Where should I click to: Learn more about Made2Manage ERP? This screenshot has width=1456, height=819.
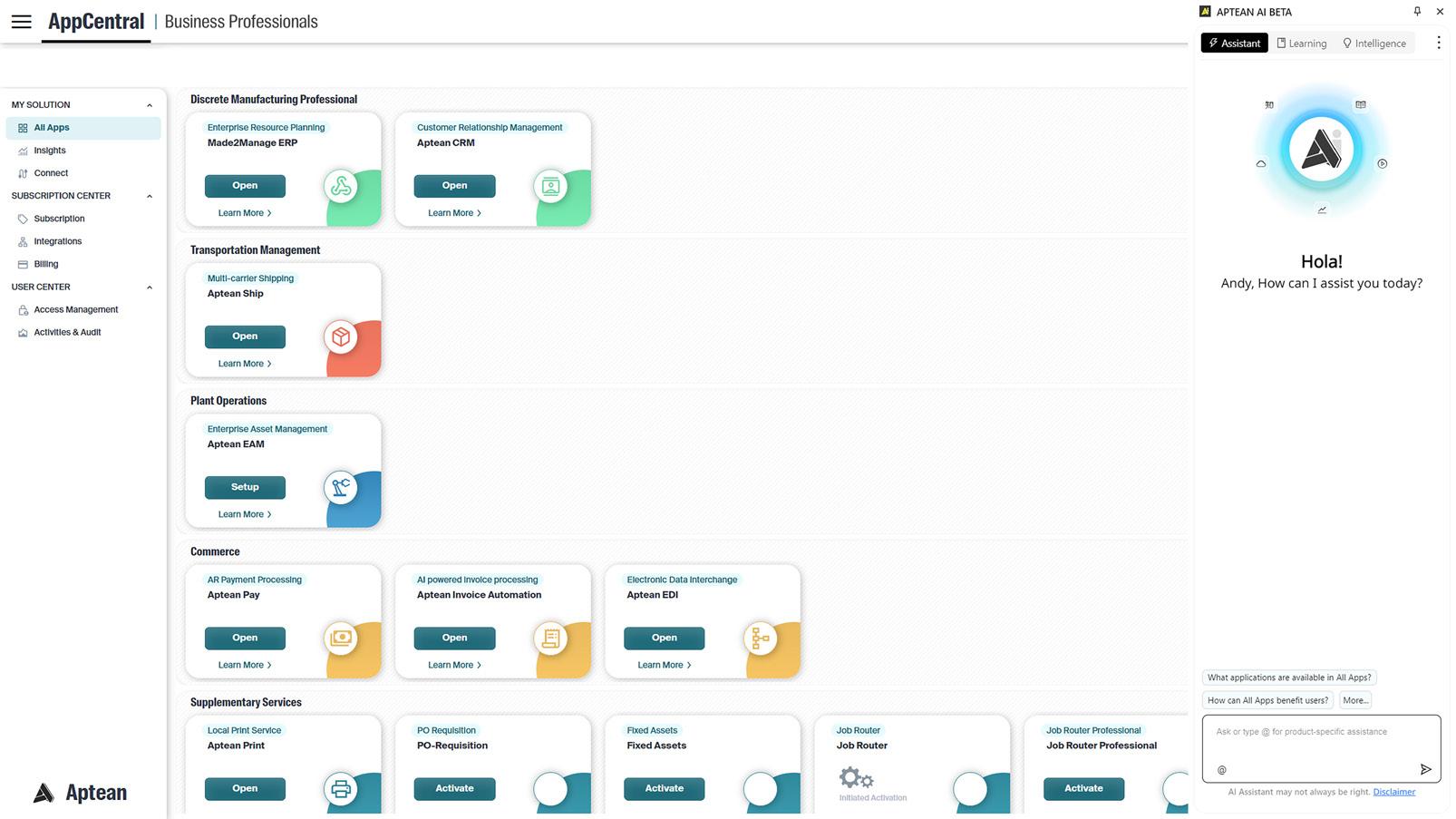click(245, 213)
